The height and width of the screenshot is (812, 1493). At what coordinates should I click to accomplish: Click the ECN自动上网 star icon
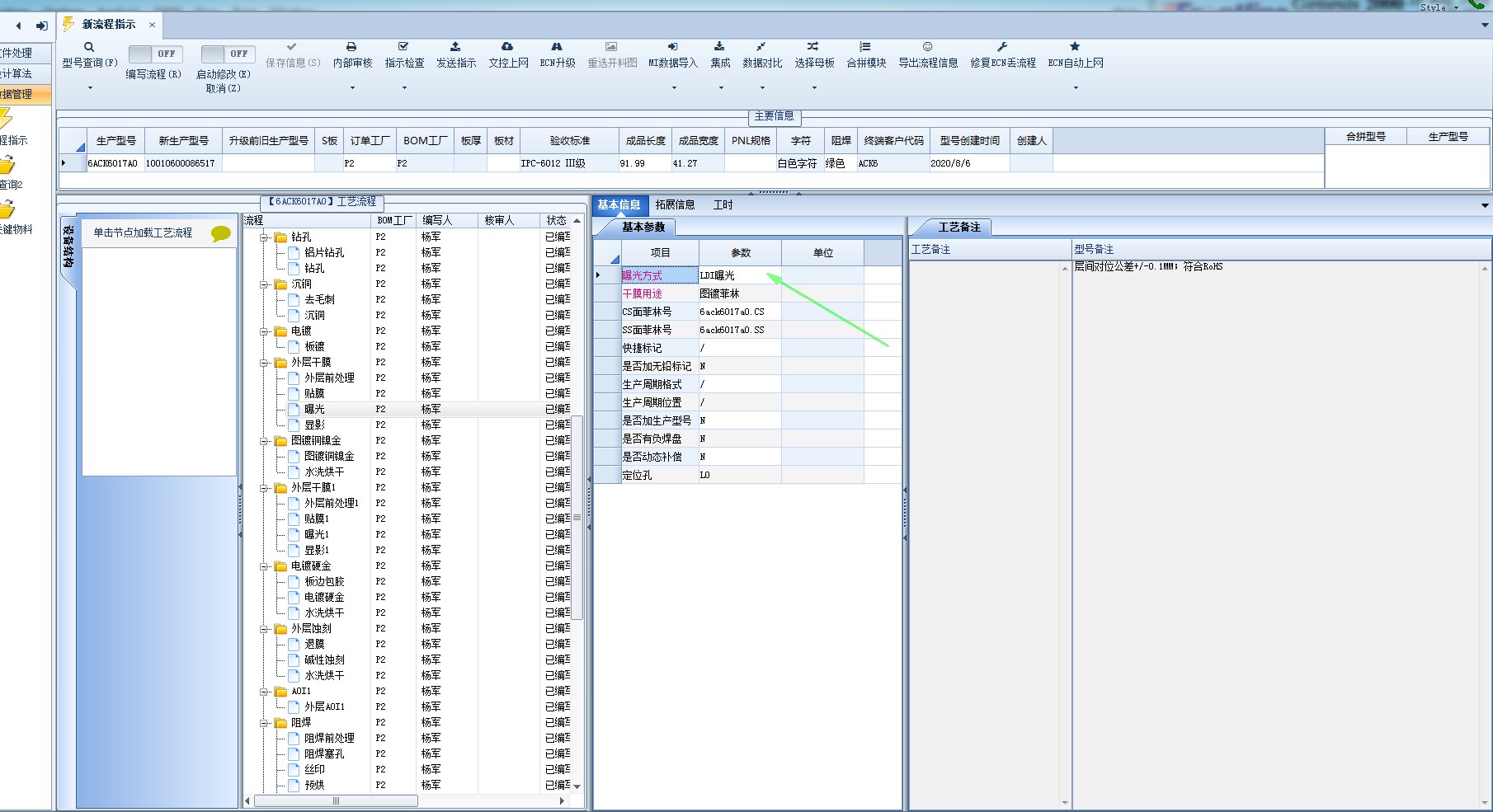[x=1075, y=47]
